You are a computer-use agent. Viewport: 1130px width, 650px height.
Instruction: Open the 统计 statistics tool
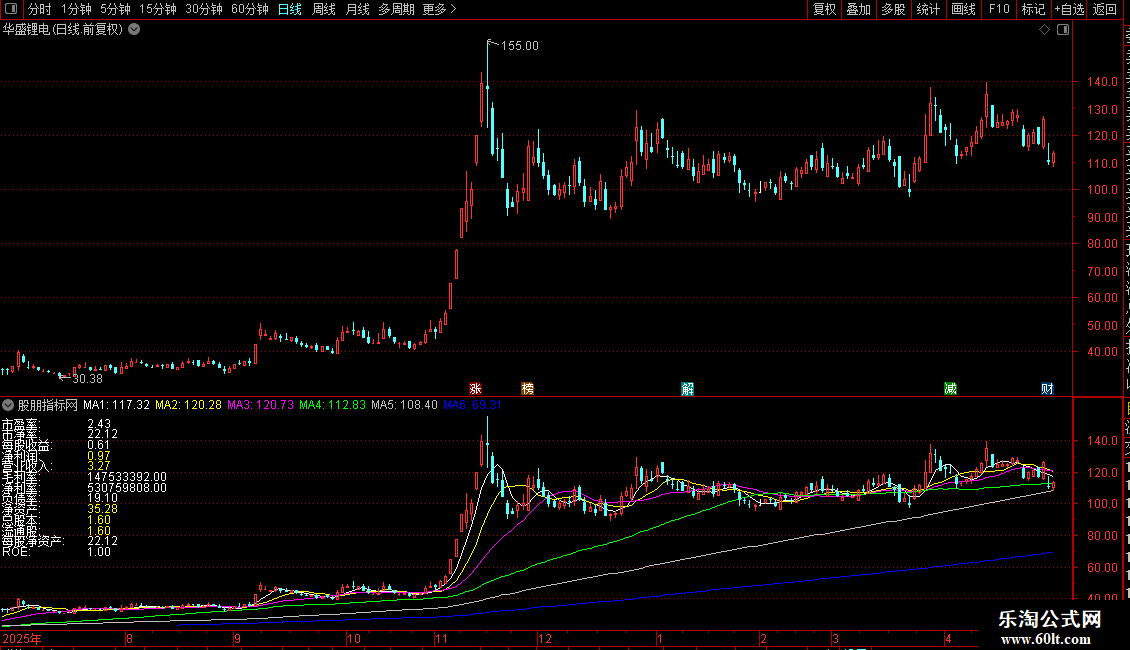coord(927,9)
